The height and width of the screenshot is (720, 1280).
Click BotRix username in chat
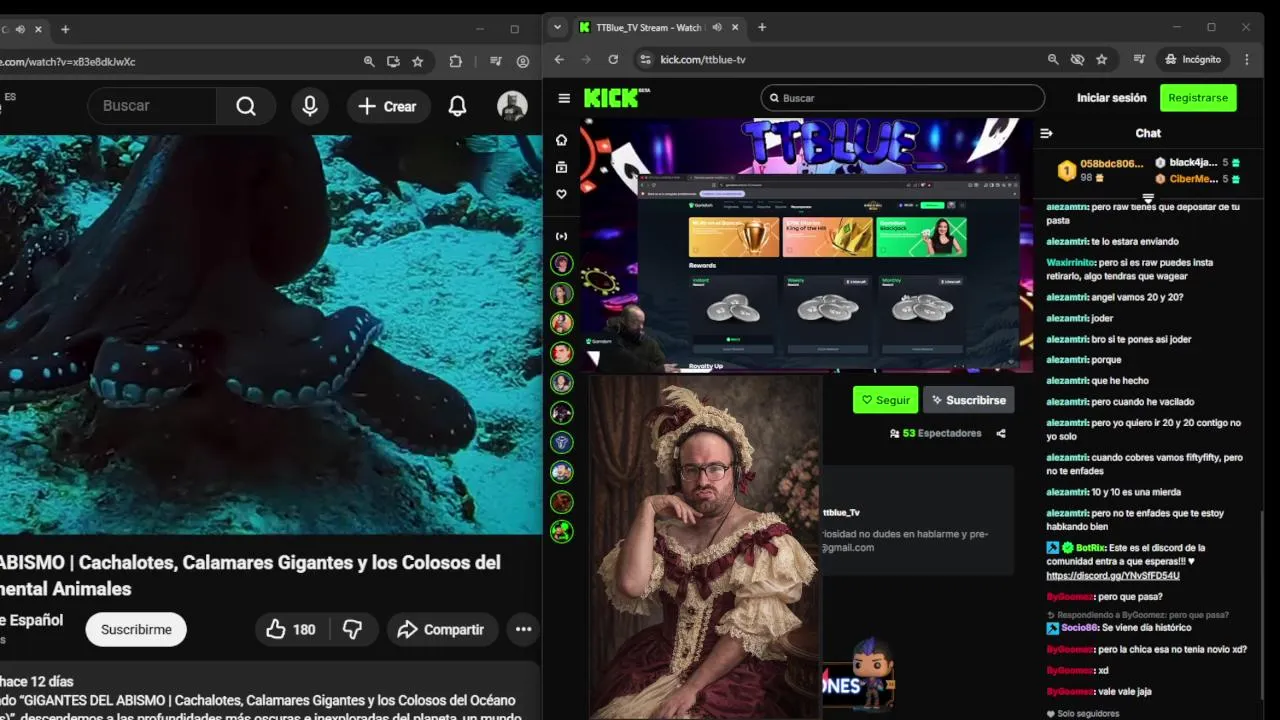pos(1090,548)
